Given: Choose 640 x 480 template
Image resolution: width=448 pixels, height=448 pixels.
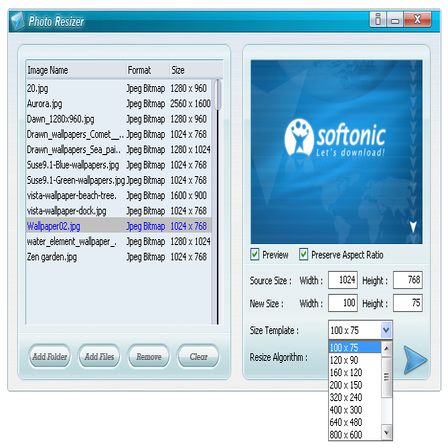Looking at the screenshot, I should [x=355, y=422].
